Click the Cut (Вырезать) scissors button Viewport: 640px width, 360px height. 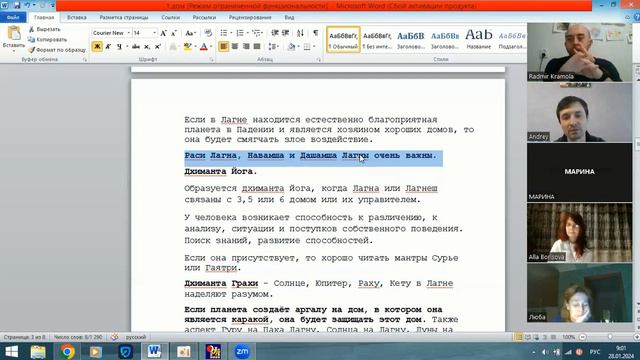coord(44,29)
